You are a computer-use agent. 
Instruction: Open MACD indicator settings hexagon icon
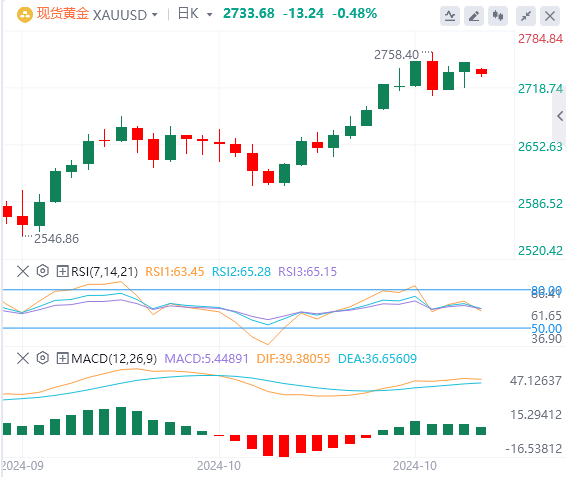(x=43, y=358)
